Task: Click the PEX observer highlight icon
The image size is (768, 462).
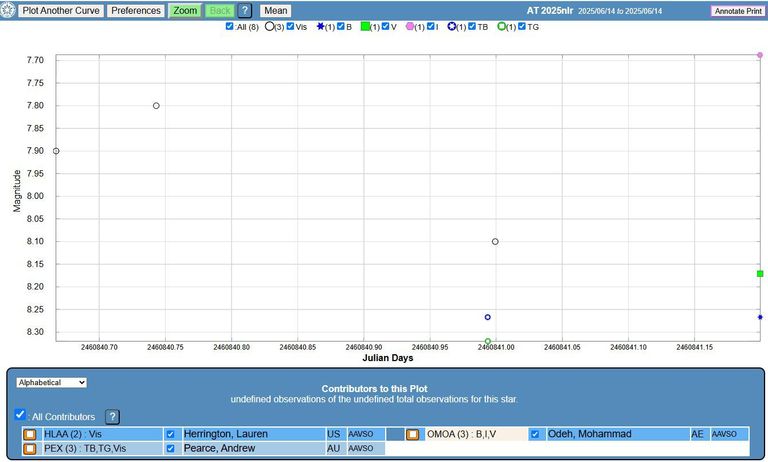Action: pyautogui.click(x=30, y=449)
